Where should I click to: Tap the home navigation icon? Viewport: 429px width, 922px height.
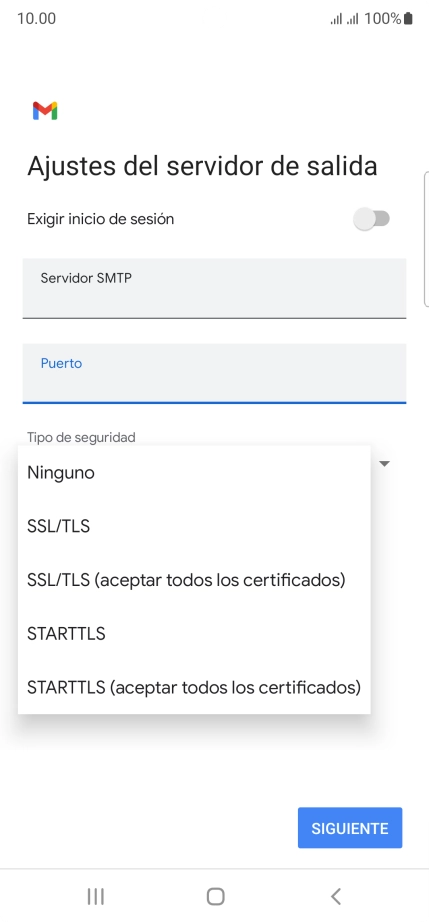tap(216, 896)
